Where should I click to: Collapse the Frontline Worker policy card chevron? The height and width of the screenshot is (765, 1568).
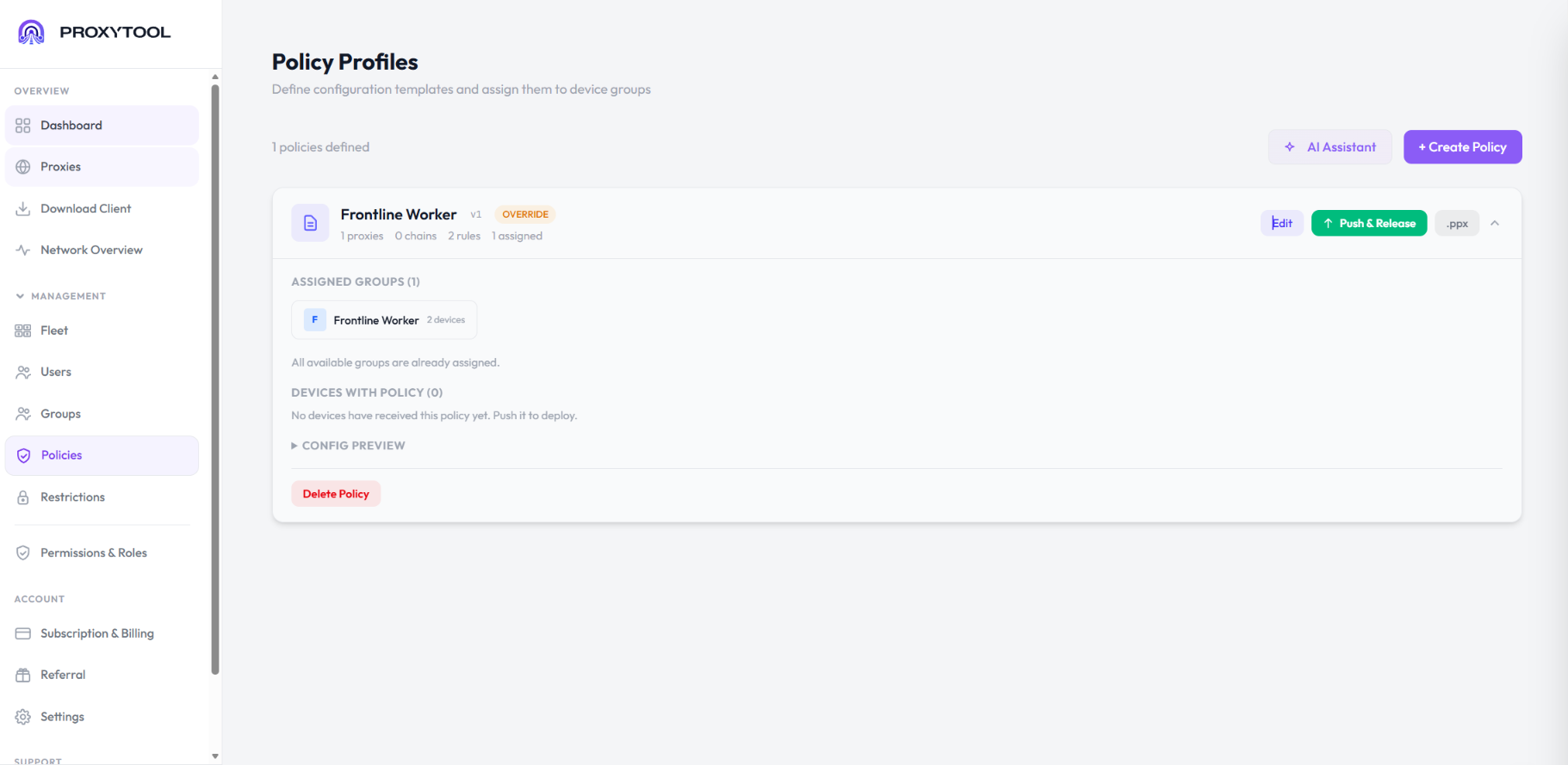click(1495, 223)
